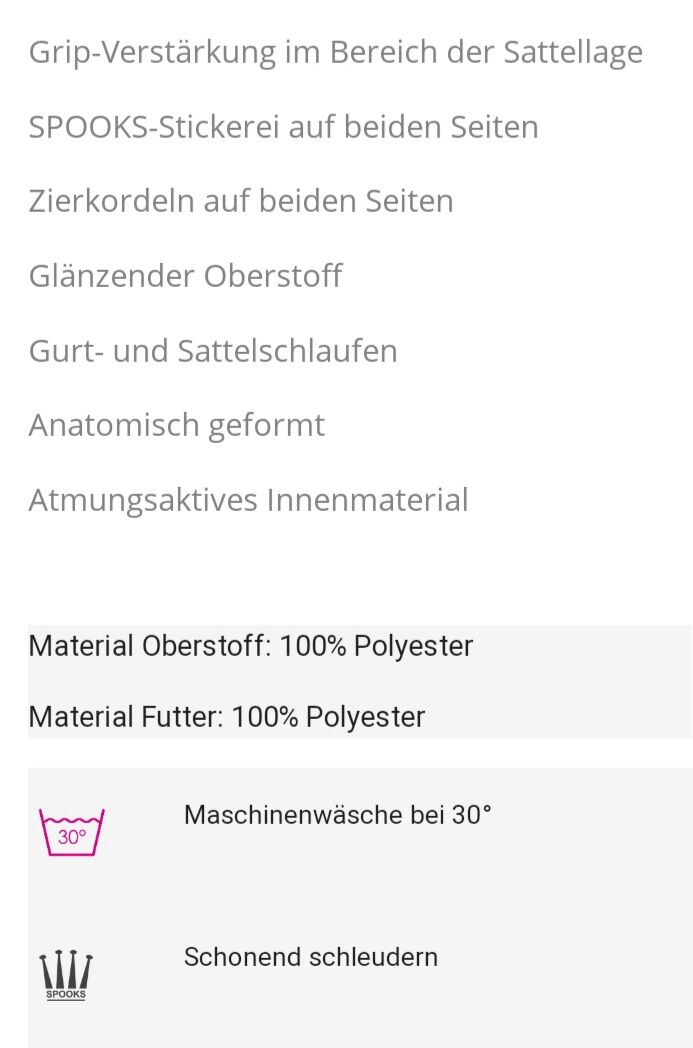
Task: Click the SPOOKS crown logo icon
Action: point(66,974)
